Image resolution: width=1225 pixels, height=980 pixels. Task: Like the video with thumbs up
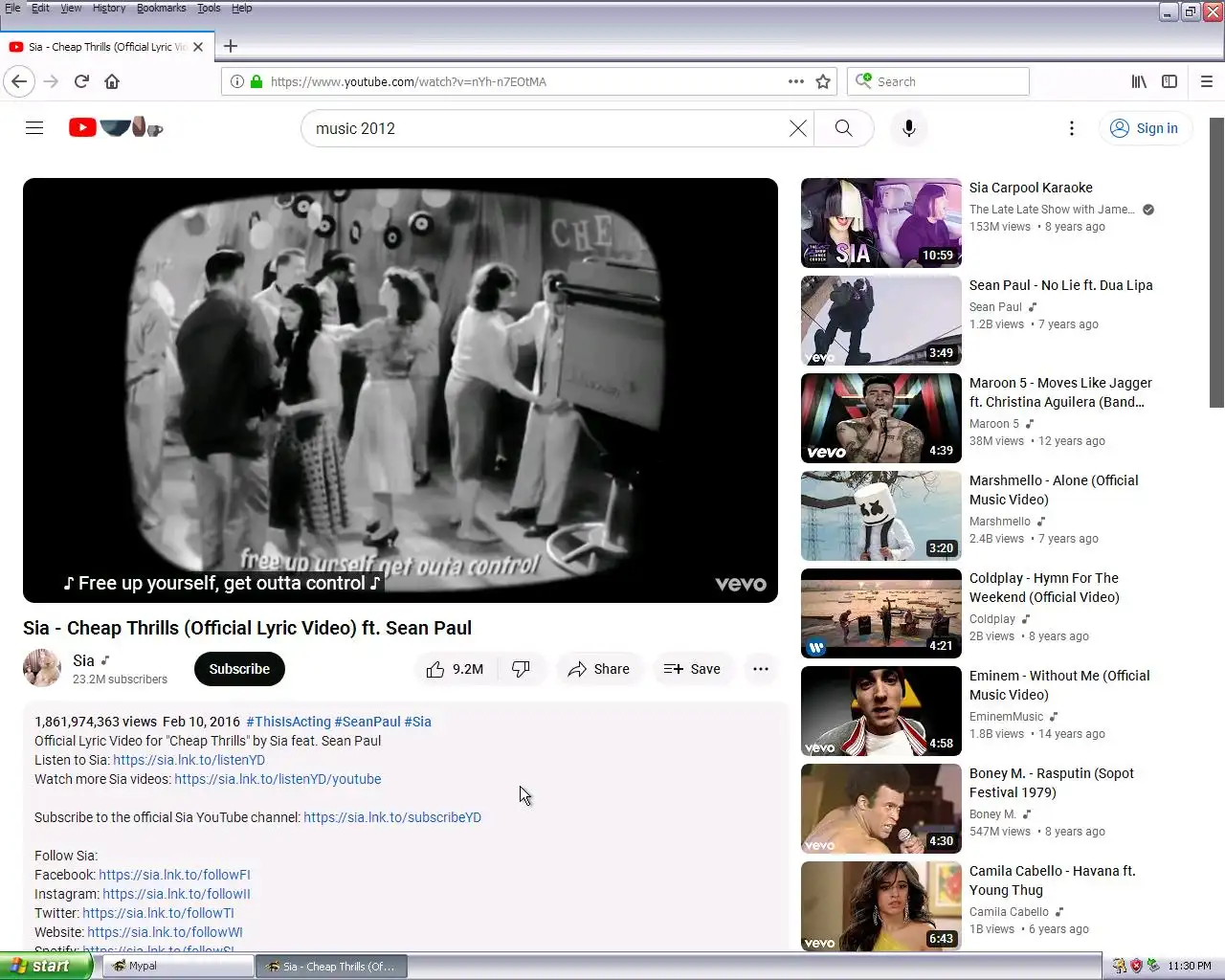pos(455,669)
